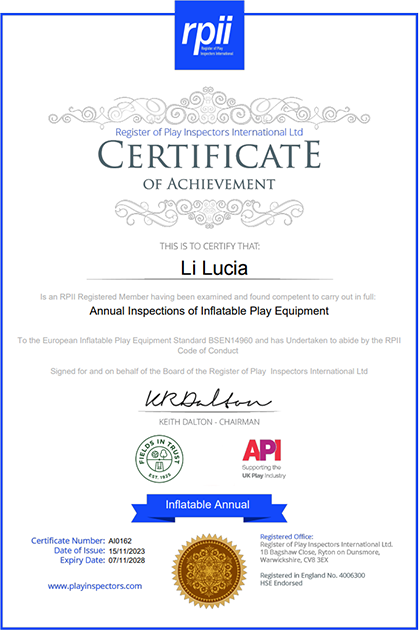The image size is (419, 631).
Task: Click the Registered Office label
Action: pyautogui.click(x=287, y=536)
